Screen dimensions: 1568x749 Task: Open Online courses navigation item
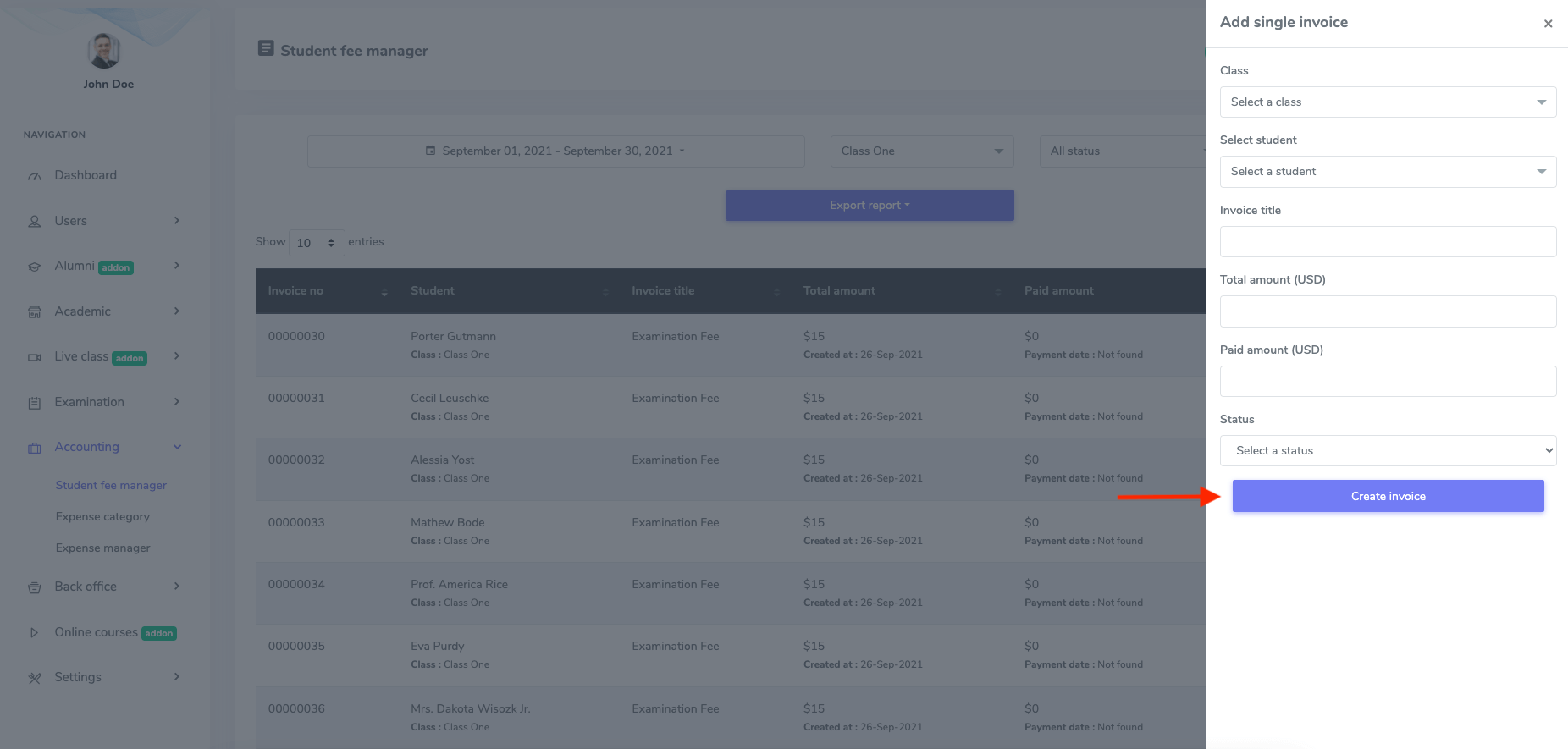click(x=96, y=632)
